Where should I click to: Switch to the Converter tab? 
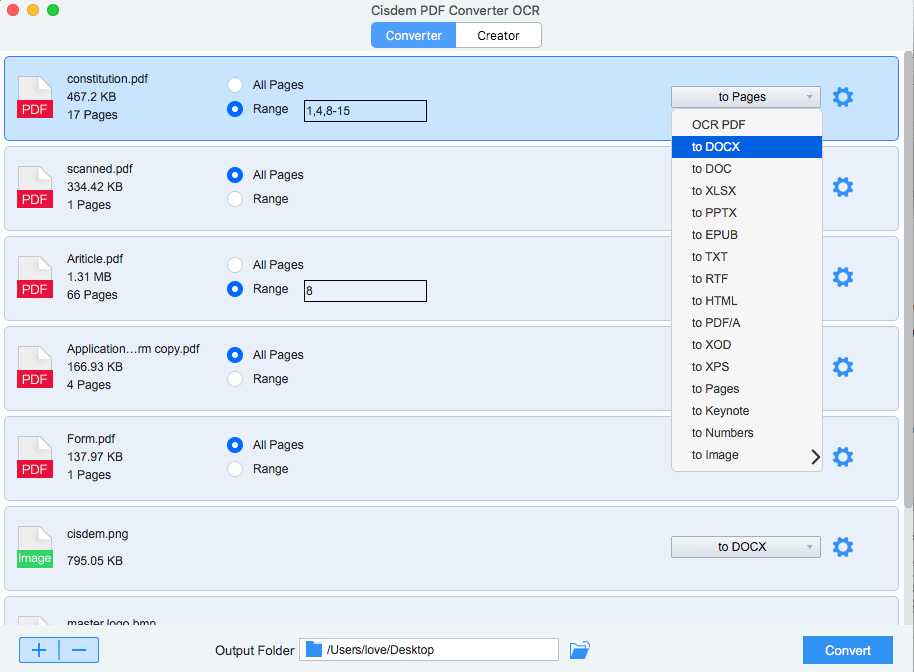click(x=413, y=36)
